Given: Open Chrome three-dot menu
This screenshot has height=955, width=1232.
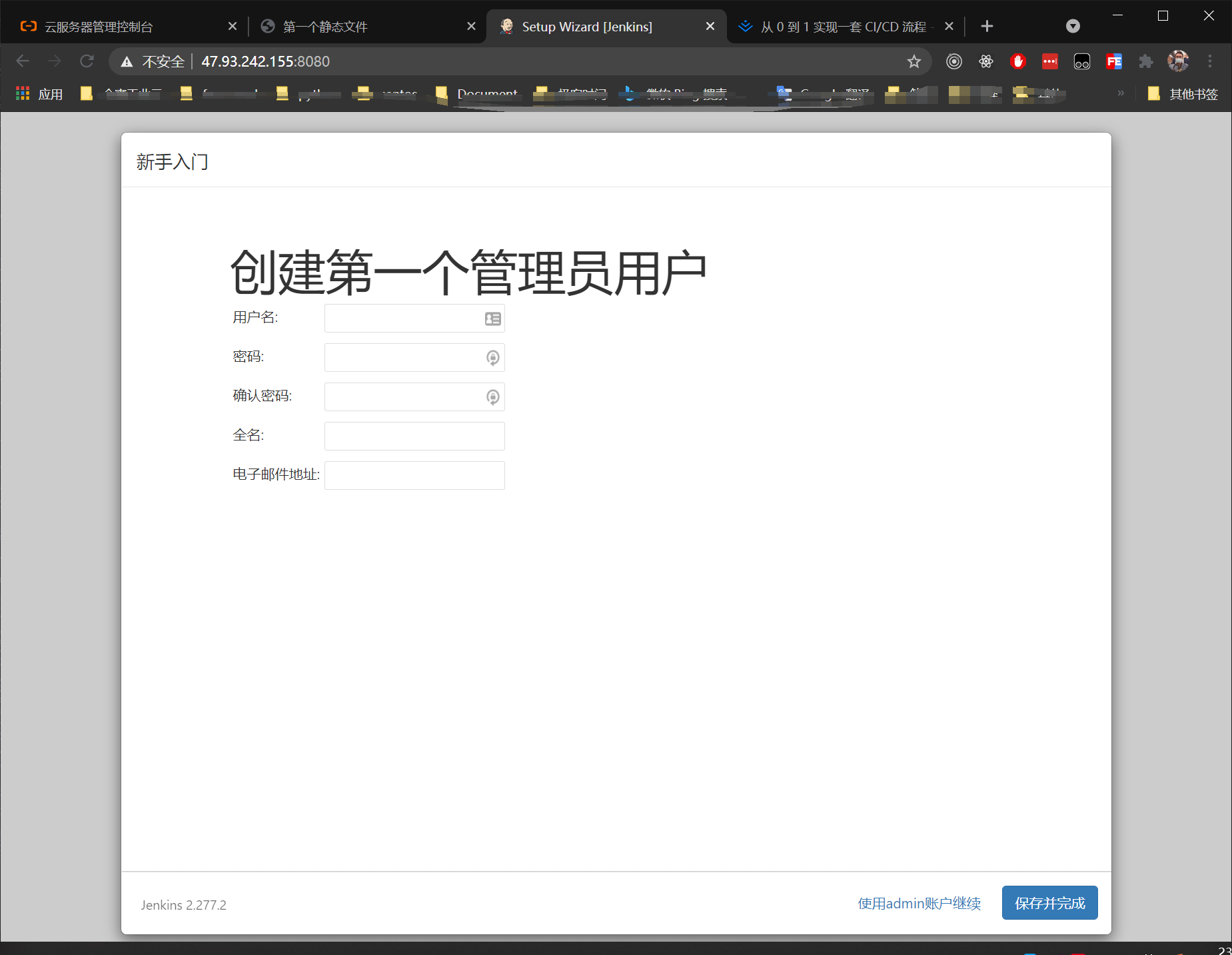Looking at the screenshot, I should click(x=1210, y=61).
